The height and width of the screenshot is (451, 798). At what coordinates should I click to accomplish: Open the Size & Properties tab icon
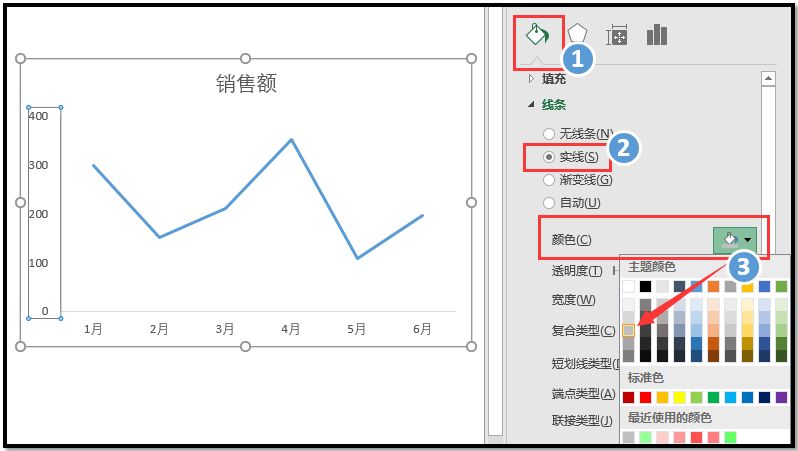[x=616, y=36]
